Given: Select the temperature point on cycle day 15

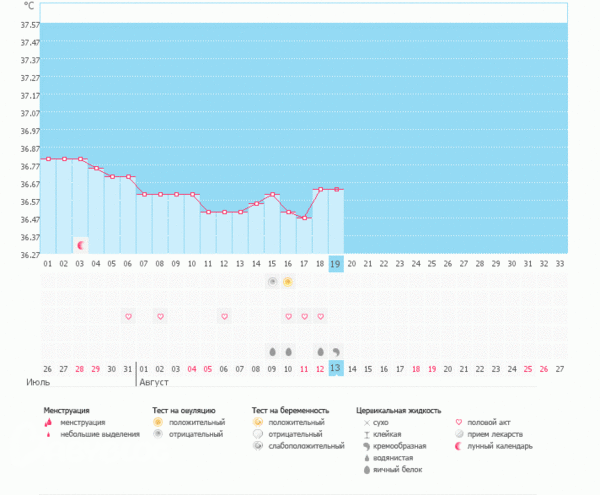Looking at the screenshot, I should 272,195.
